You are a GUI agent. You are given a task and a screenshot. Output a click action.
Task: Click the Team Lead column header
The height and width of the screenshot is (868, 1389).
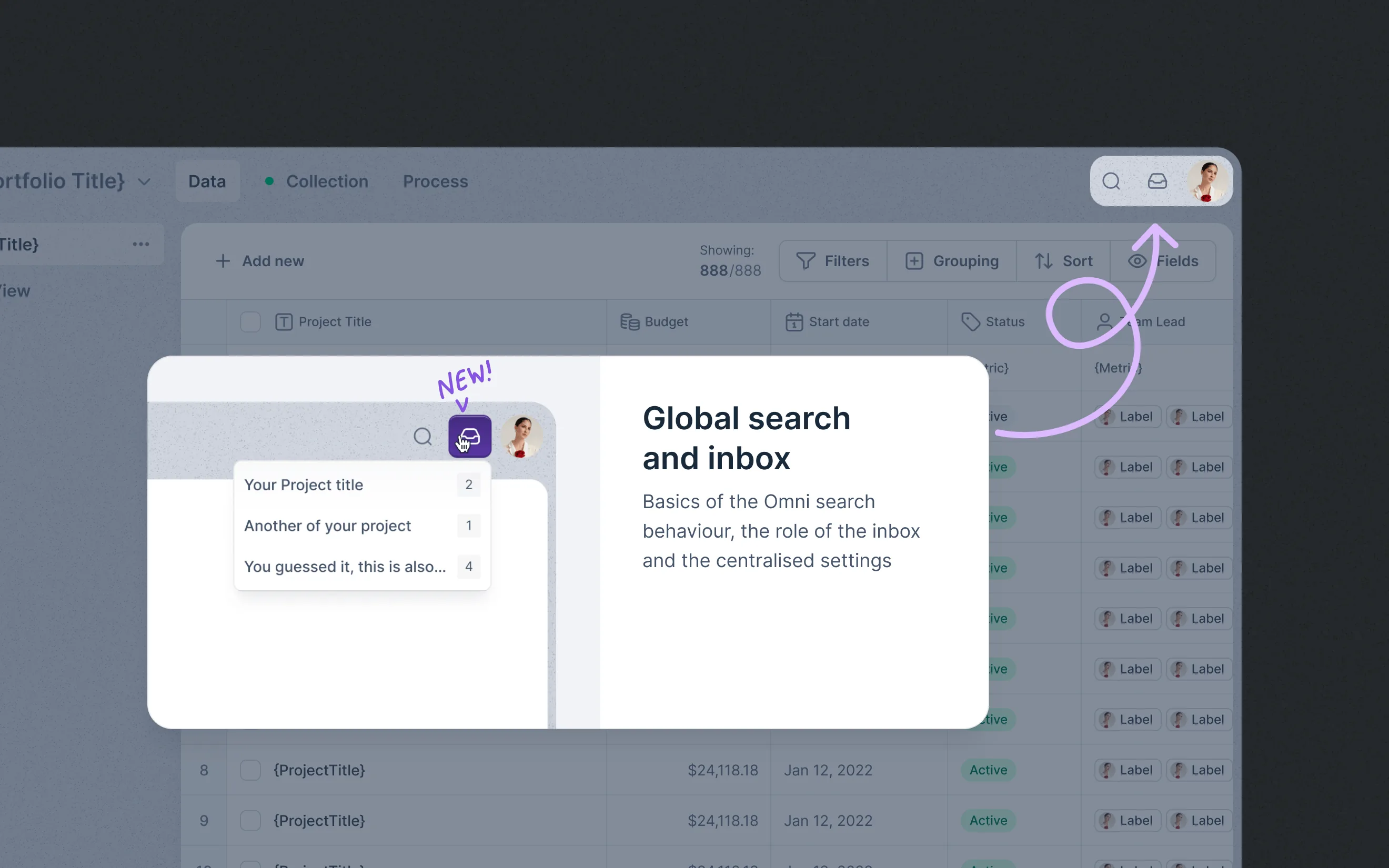point(1141,322)
